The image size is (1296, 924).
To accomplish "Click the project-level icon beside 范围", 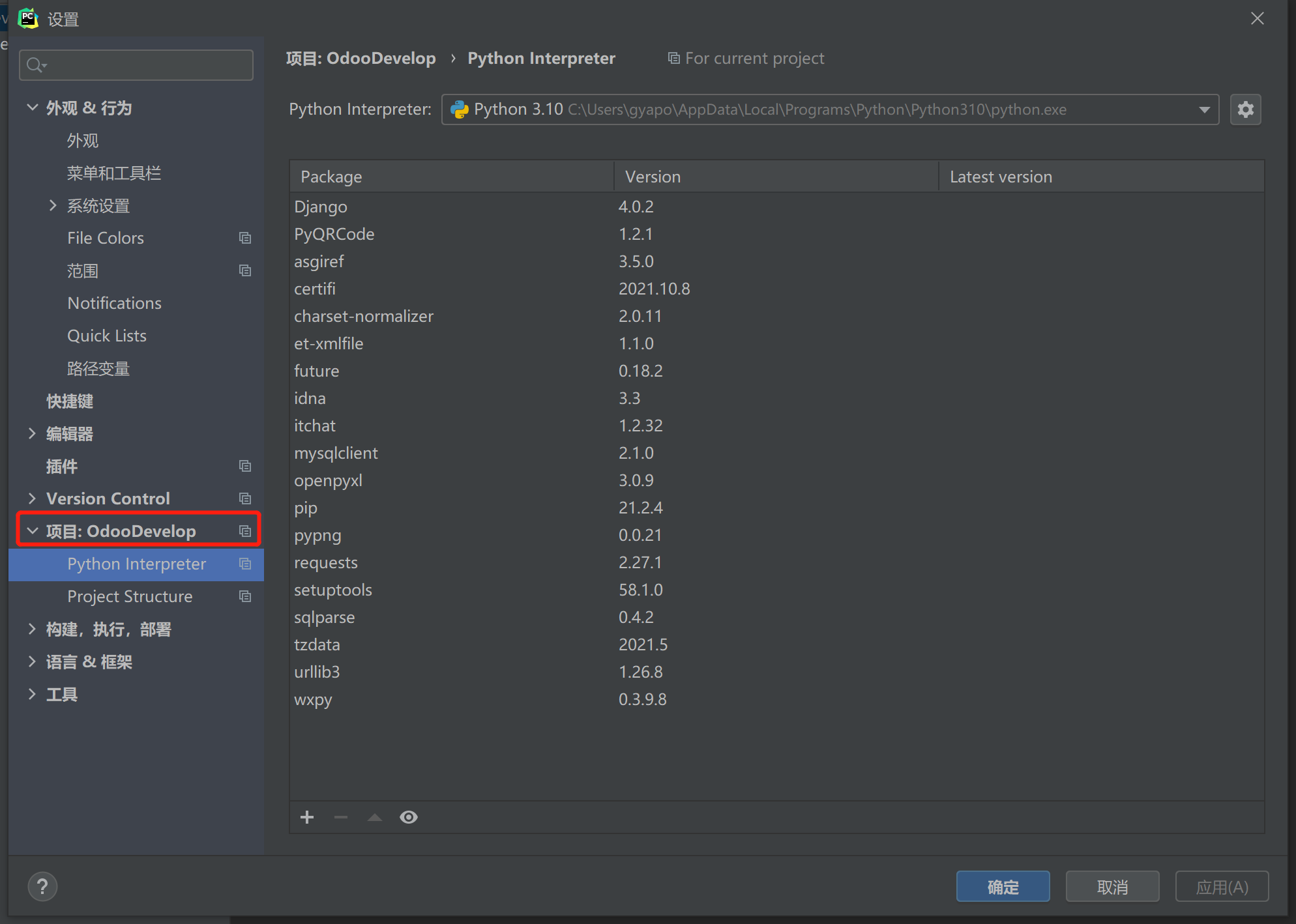I will [245, 270].
